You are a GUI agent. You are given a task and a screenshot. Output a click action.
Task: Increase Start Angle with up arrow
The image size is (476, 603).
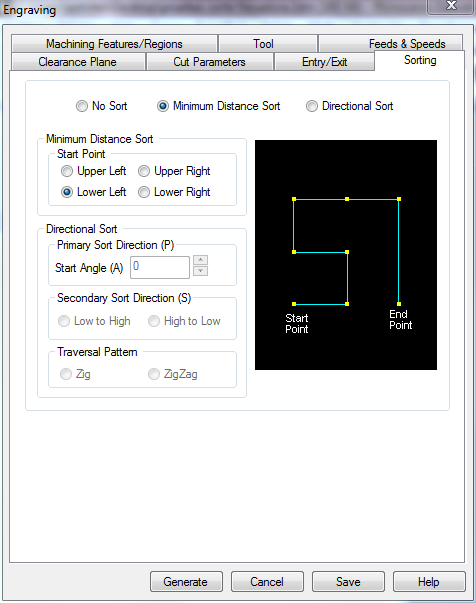pos(200,260)
